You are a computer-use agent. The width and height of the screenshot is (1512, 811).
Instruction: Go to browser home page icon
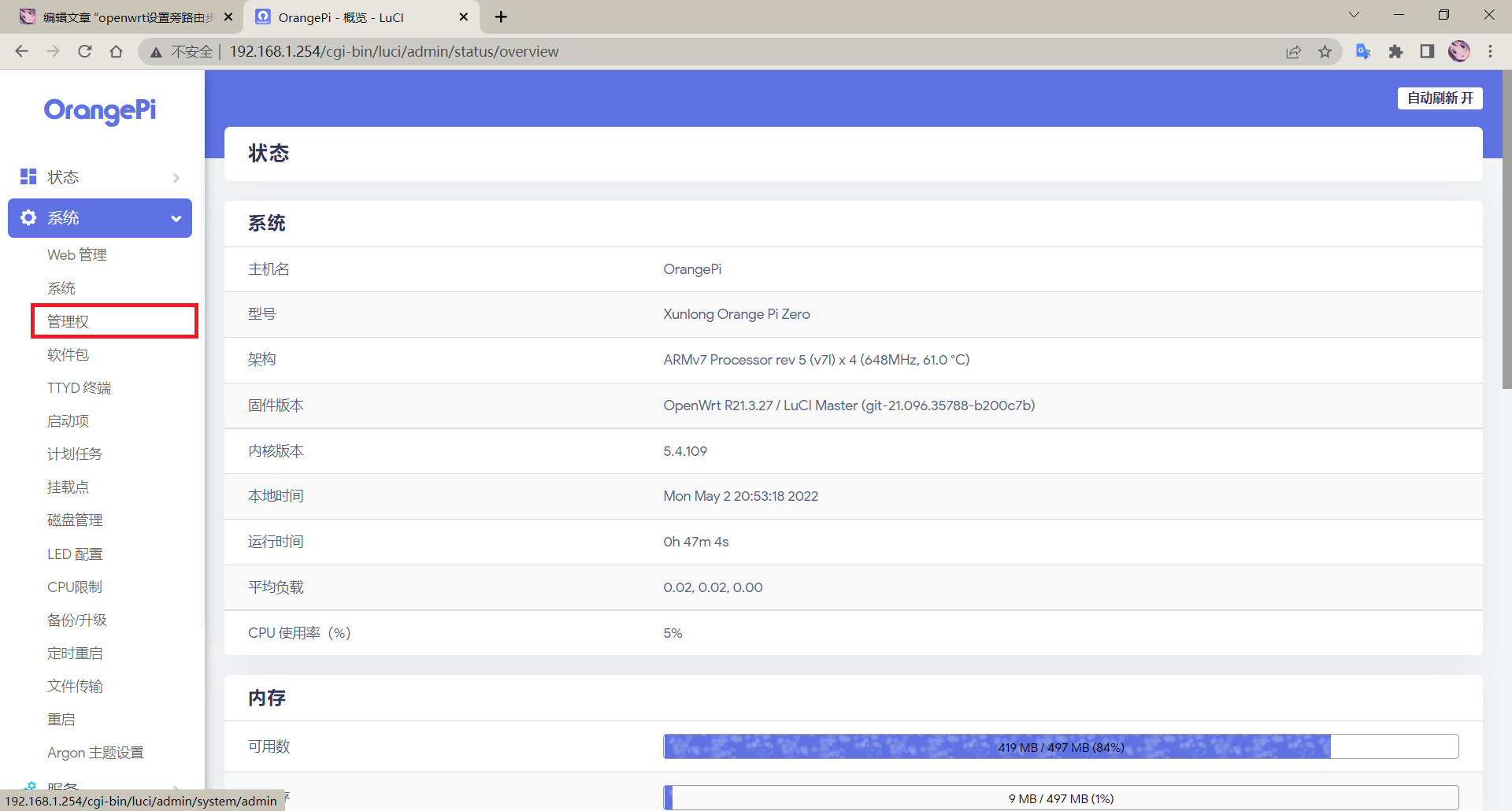(x=116, y=51)
